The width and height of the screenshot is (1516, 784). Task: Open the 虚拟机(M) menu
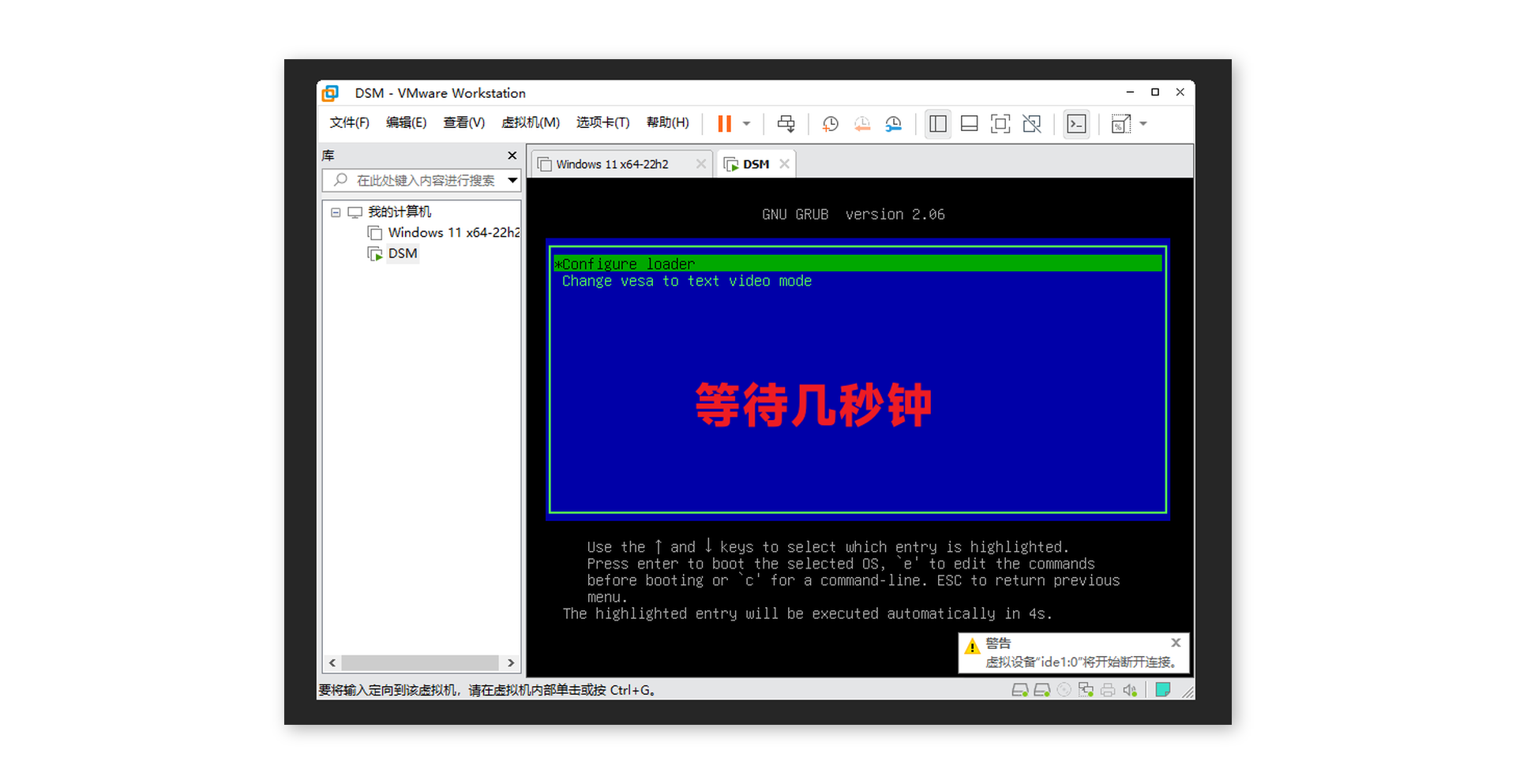pyautogui.click(x=531, y=122)
